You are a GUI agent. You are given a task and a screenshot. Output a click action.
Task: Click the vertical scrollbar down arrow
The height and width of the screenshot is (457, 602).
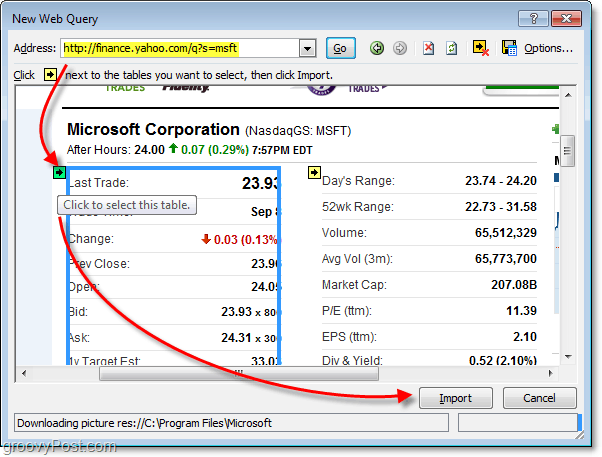click(568, 357)
